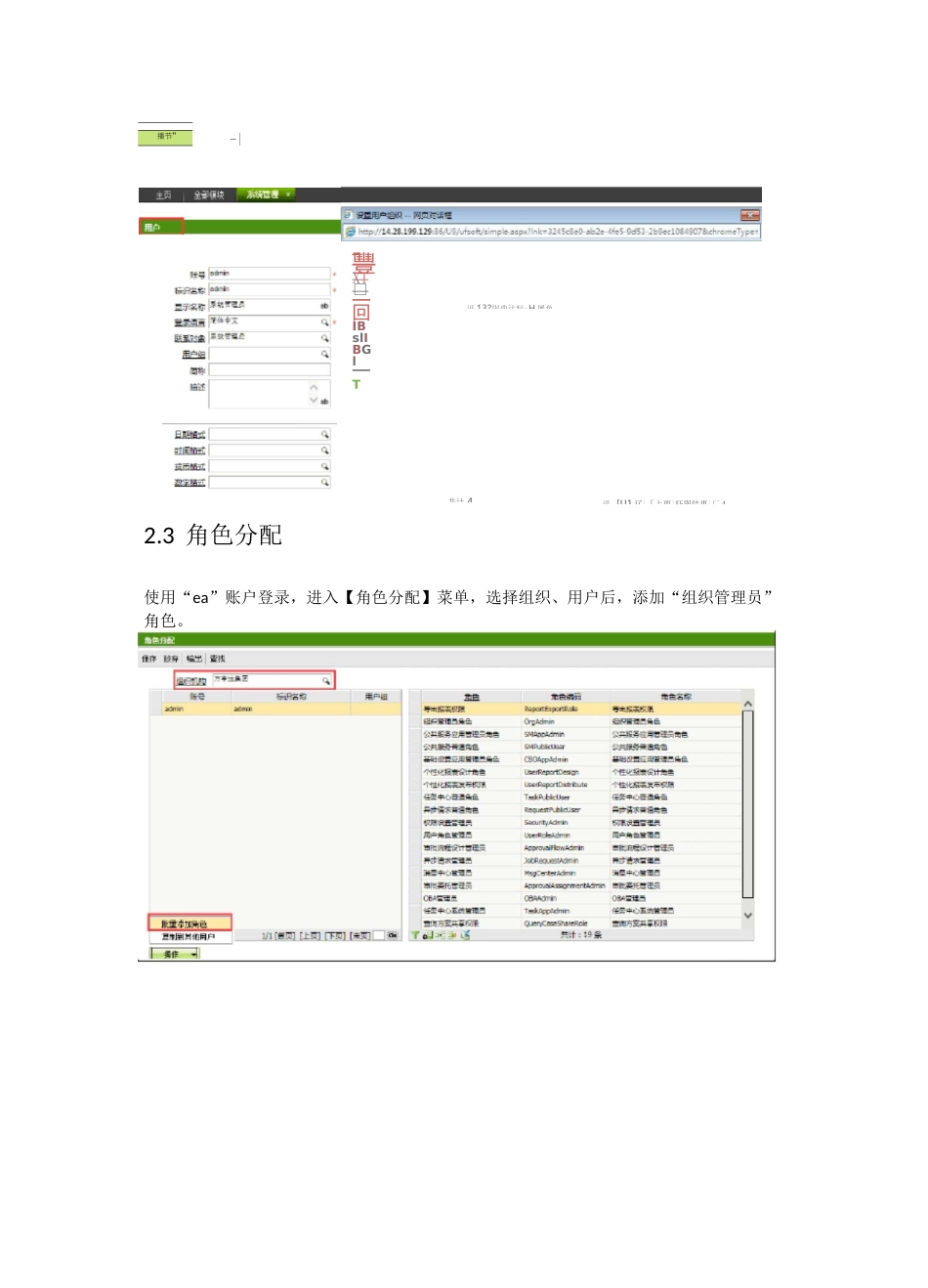
Task: Click the ab icon in 显示名称 field
Action: point(324,306)
